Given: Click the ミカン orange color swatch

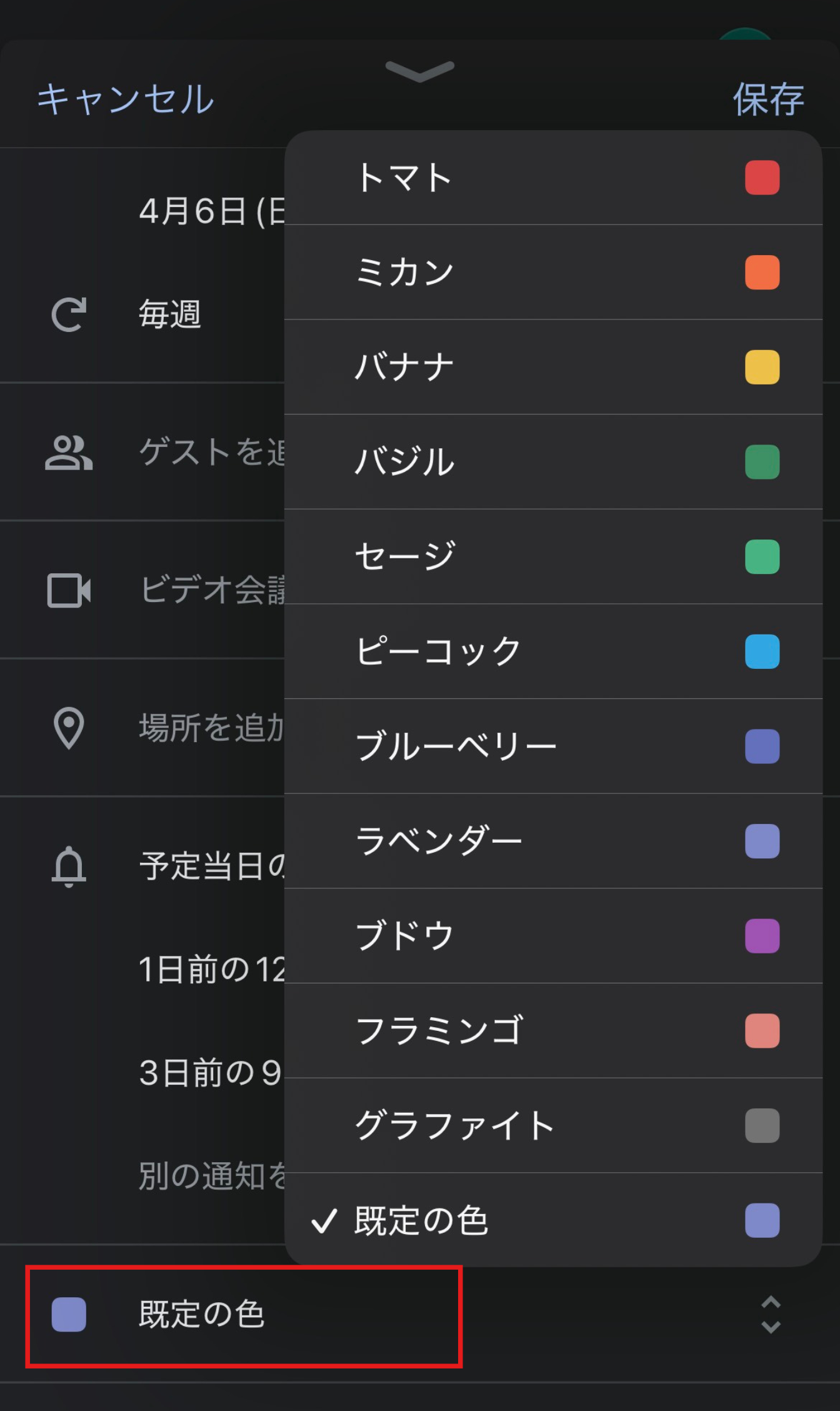Looking at the screenshot, I should tap(762, 273).
